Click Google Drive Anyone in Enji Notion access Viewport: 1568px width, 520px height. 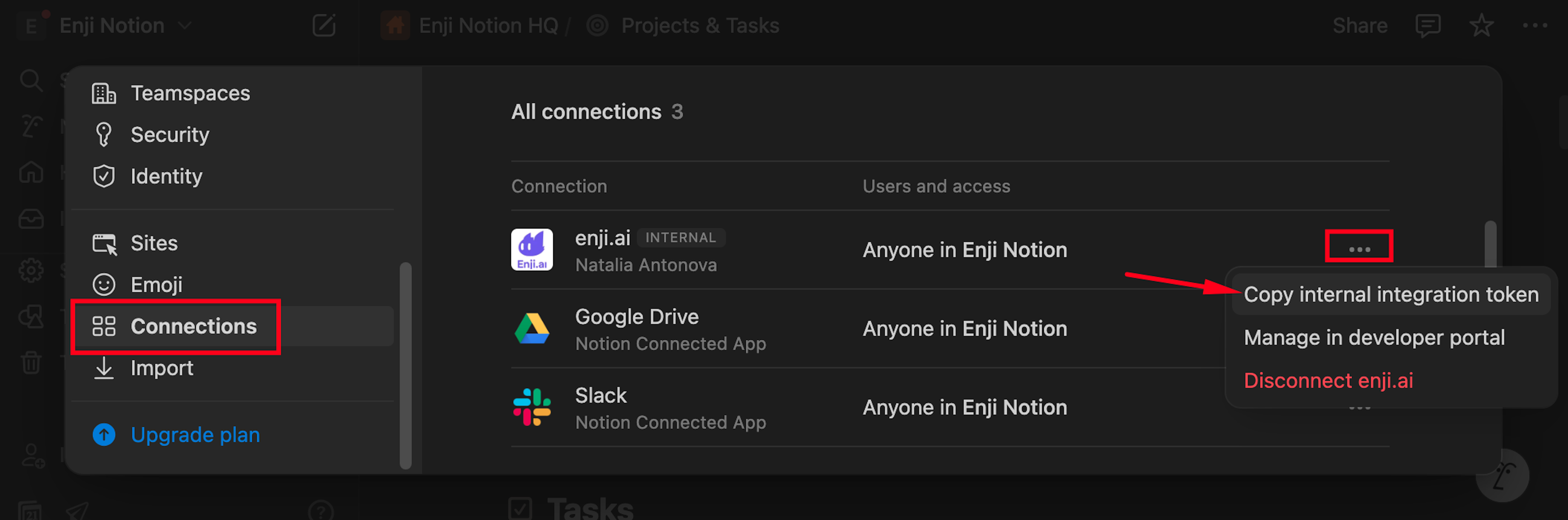[965, 328]
